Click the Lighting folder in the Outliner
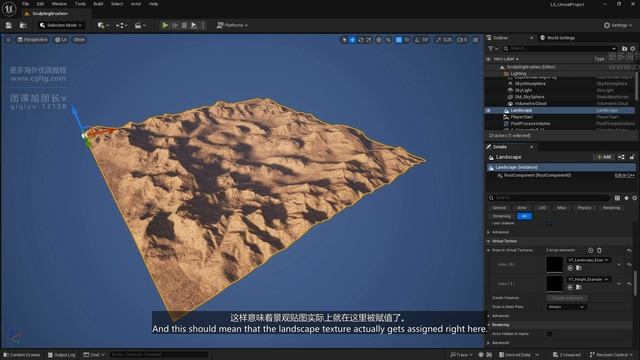Viewport: 640px width, 360px height. point(518,73)
